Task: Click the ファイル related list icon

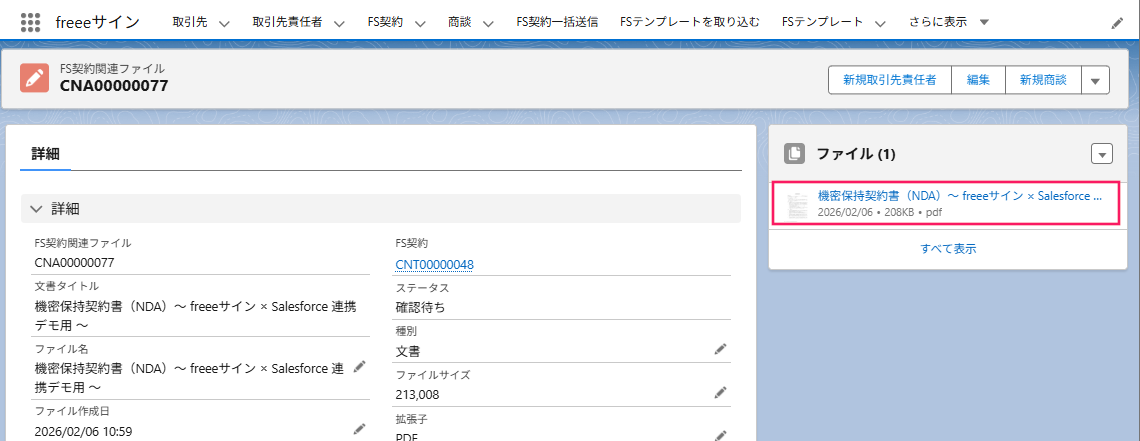Action: 795,153
